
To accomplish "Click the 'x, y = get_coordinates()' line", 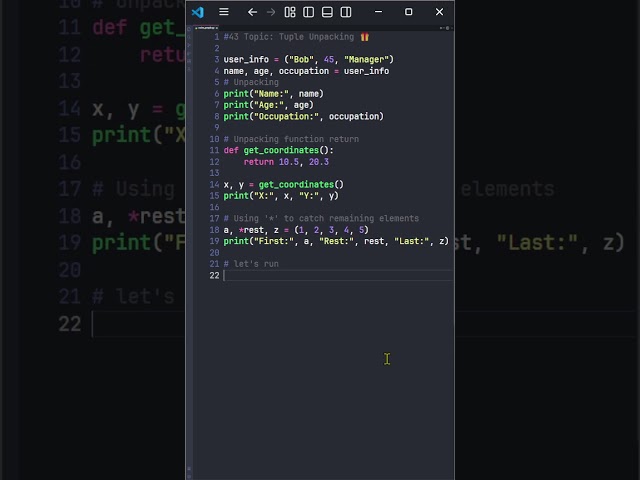I will pyautogui.click(x=284, y=184).
